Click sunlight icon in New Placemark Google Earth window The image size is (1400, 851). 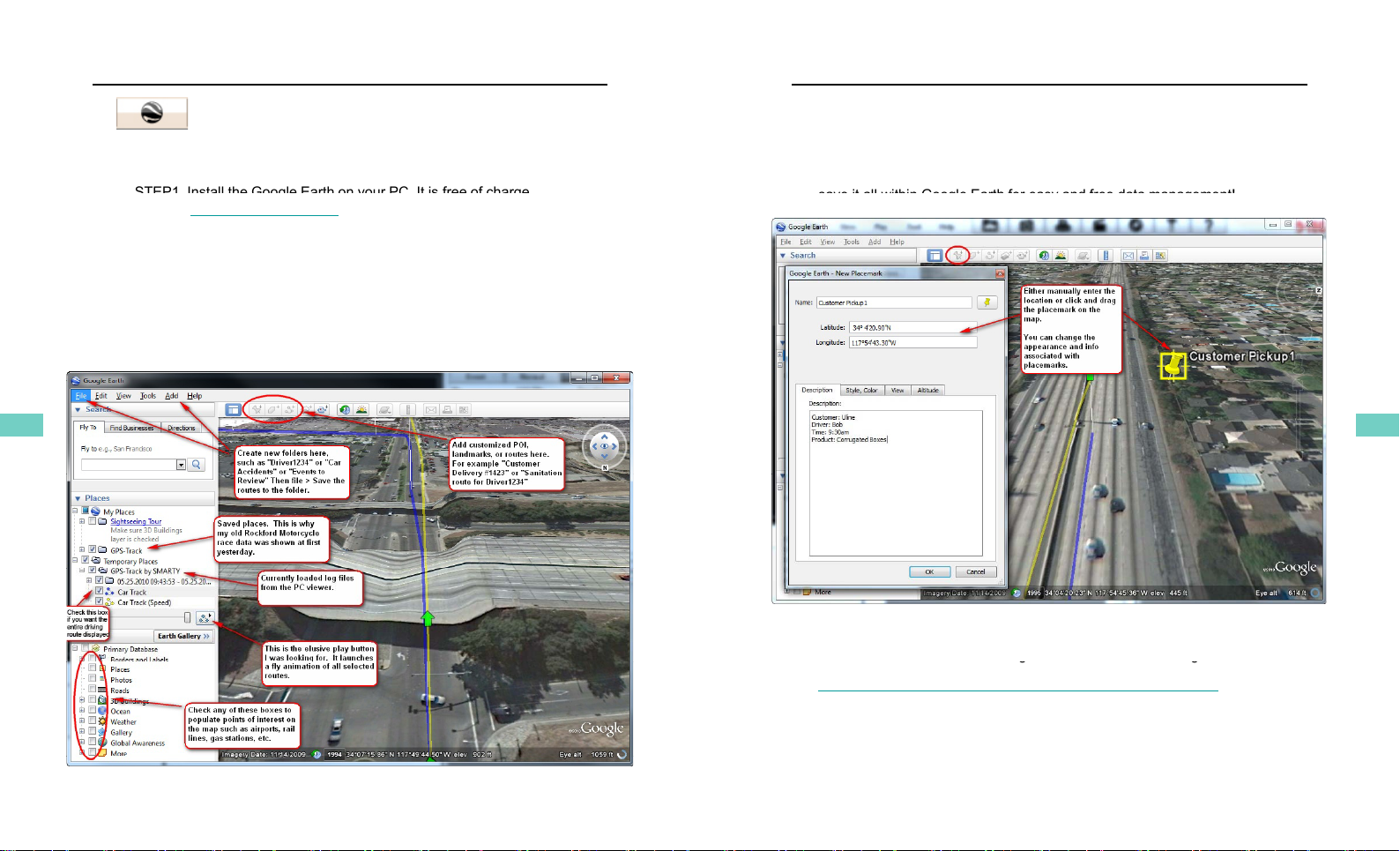point(1061,256)
